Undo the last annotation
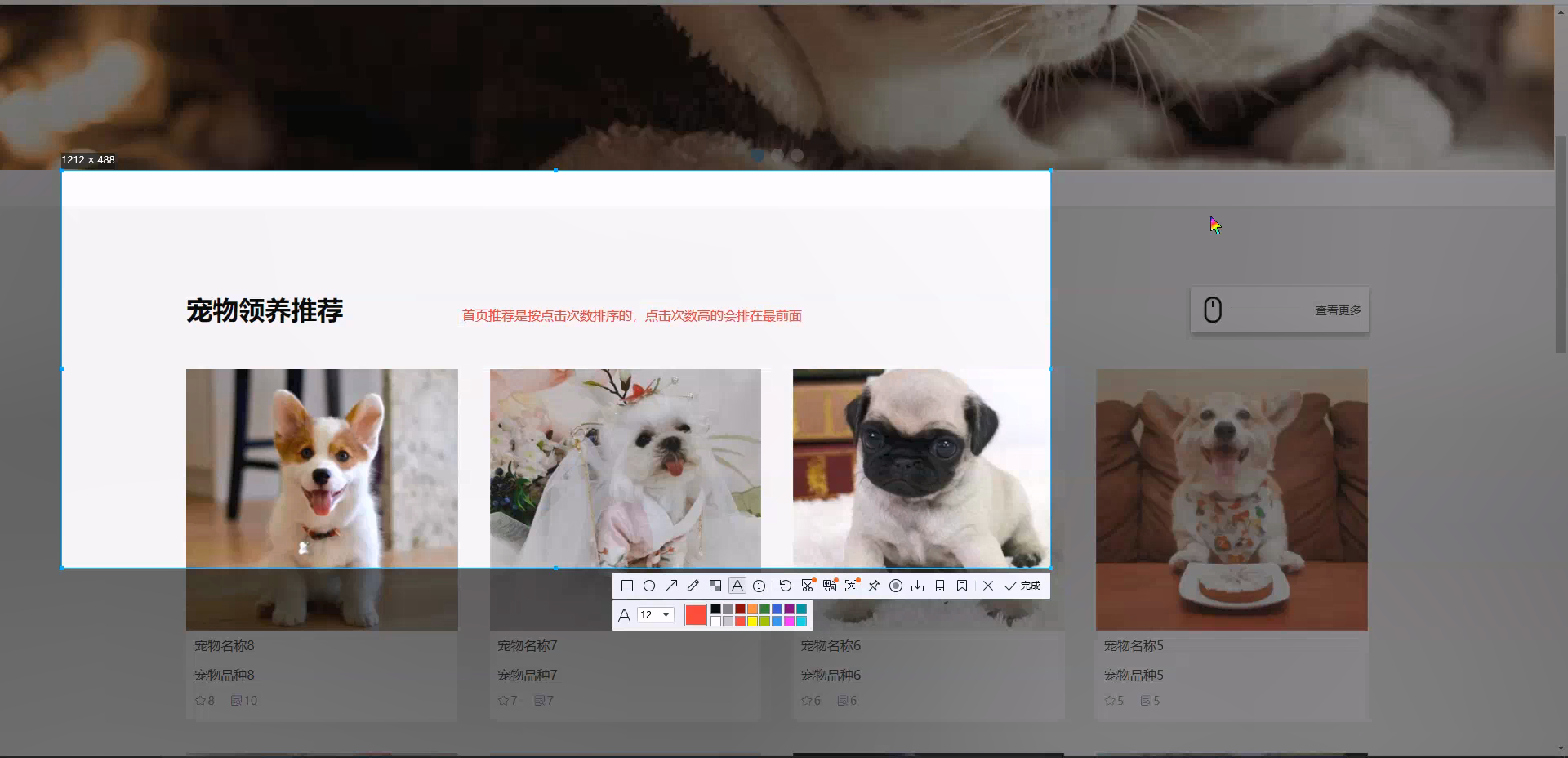 pyautogui.click(x=785, y=586)
